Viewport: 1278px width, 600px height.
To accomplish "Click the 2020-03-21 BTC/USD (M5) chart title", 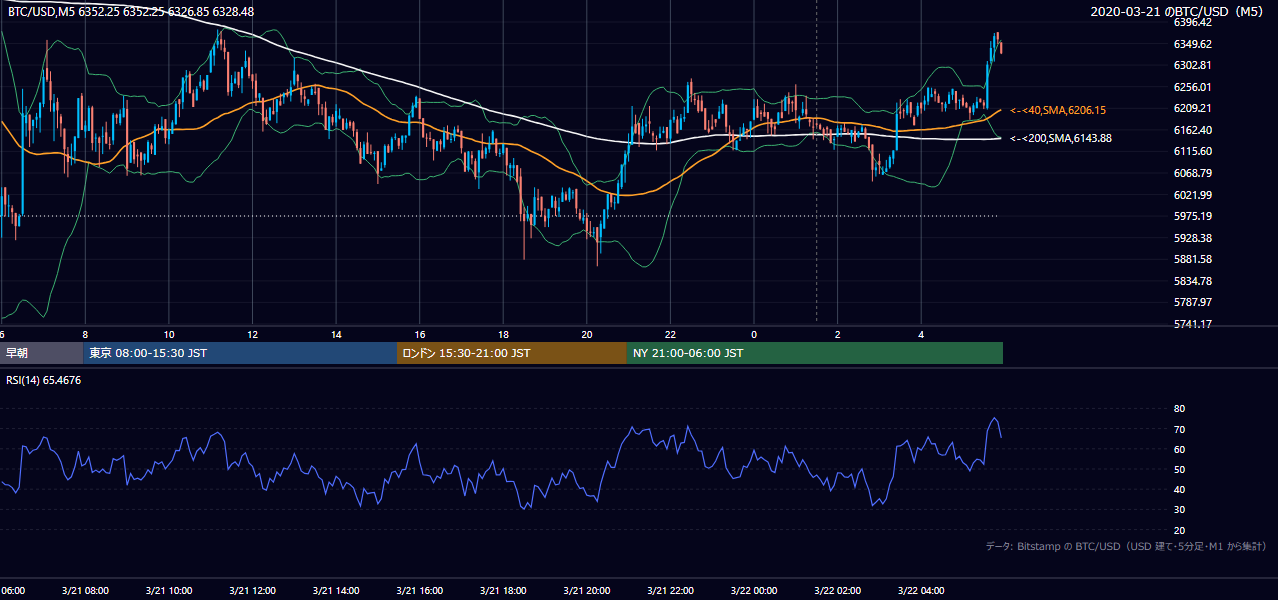I will click(x=1179, y=12).
